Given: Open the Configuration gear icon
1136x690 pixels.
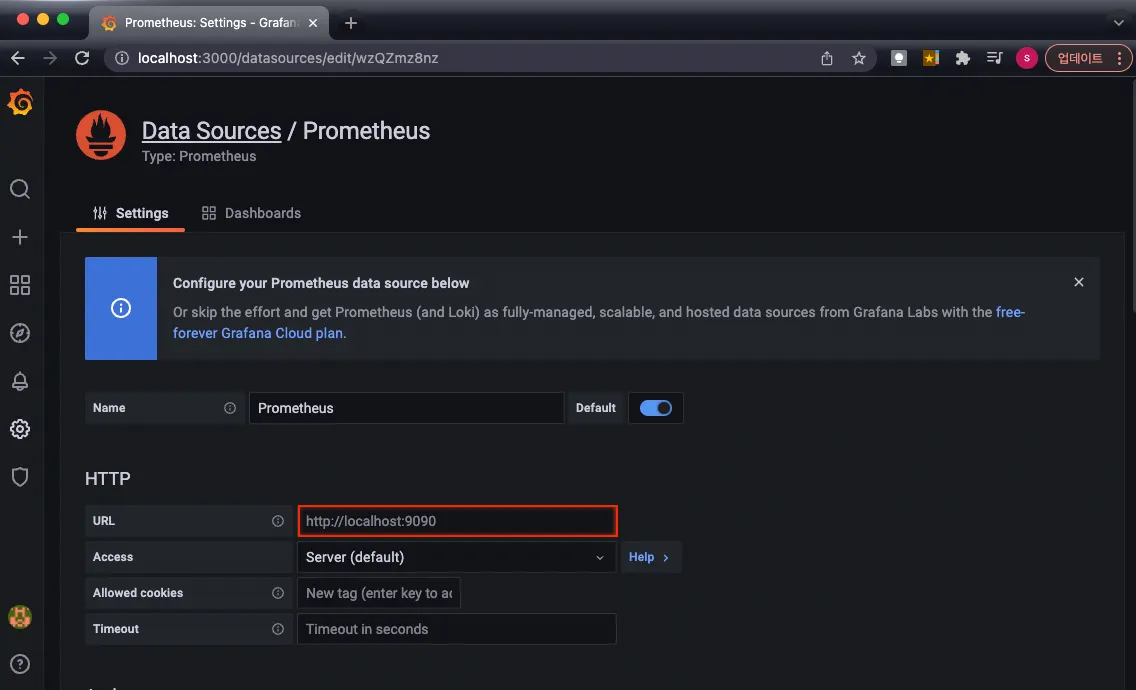Looking at the screenshot, I should tap(20, 429).
